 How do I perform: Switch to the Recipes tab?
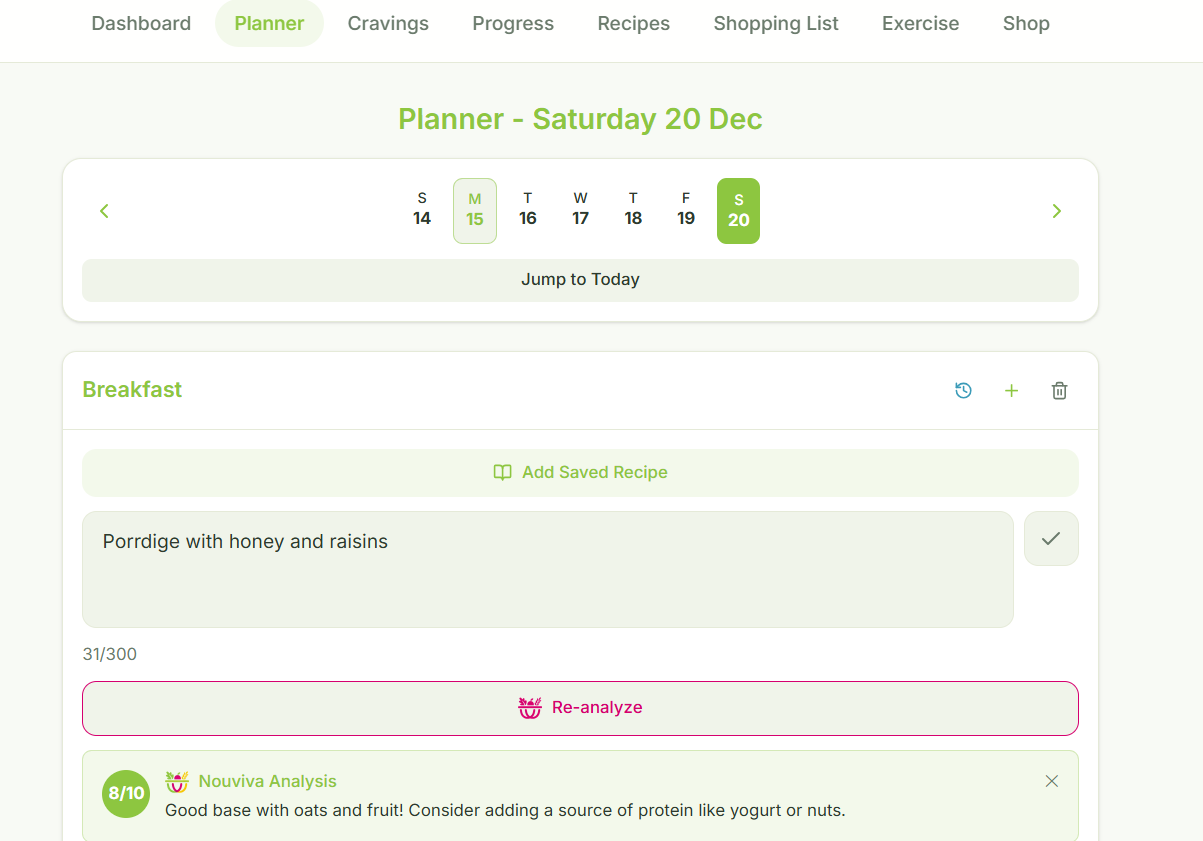[x=633, y=23]
